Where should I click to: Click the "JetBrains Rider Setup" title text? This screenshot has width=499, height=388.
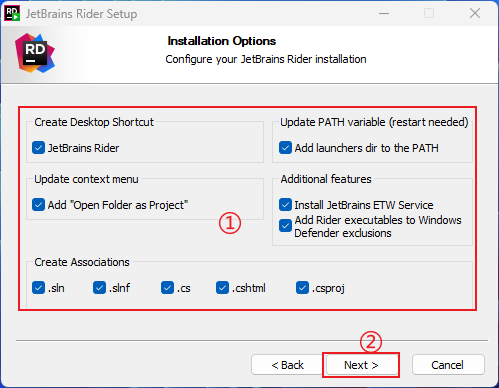click(x=82, y=14)
